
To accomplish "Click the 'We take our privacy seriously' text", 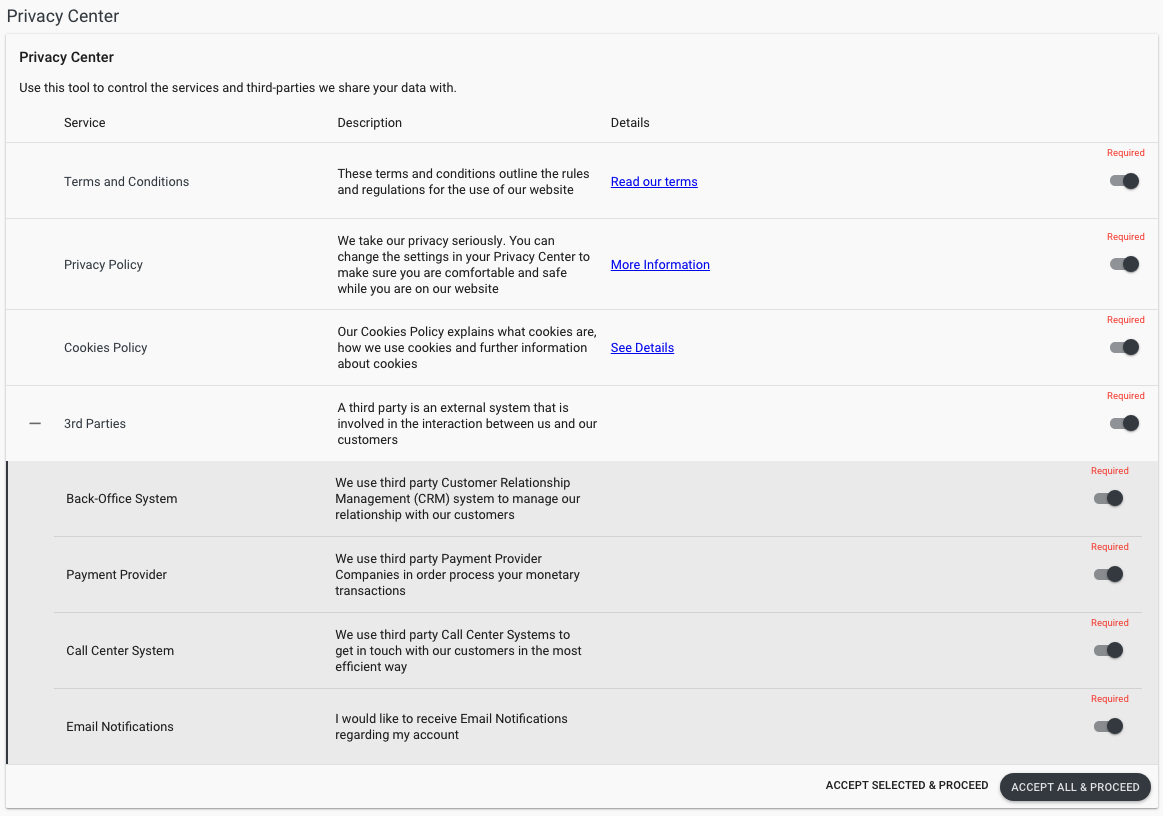I will (x=464, y=265).
